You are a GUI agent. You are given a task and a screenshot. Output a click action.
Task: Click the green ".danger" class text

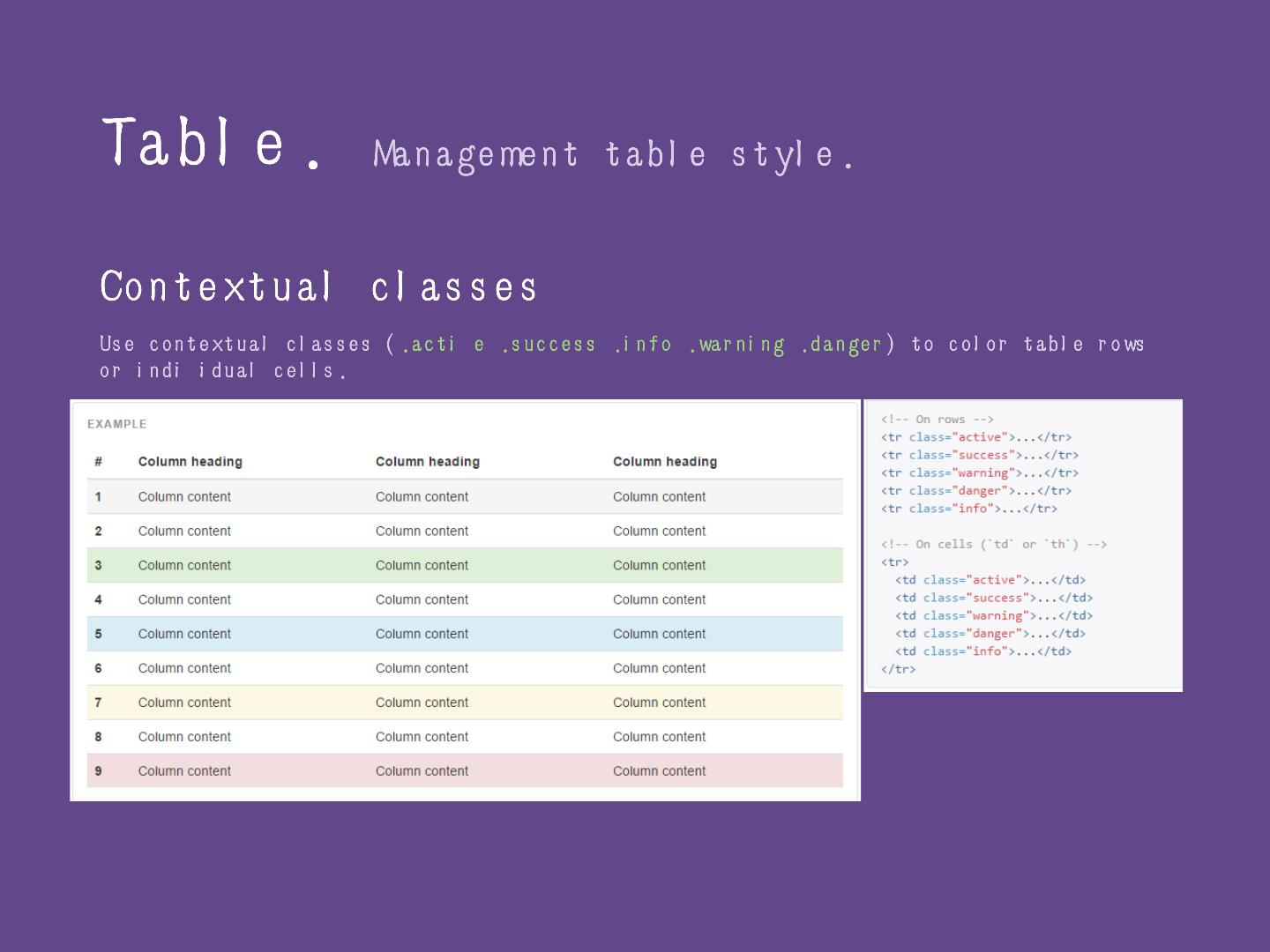point(841,345)
